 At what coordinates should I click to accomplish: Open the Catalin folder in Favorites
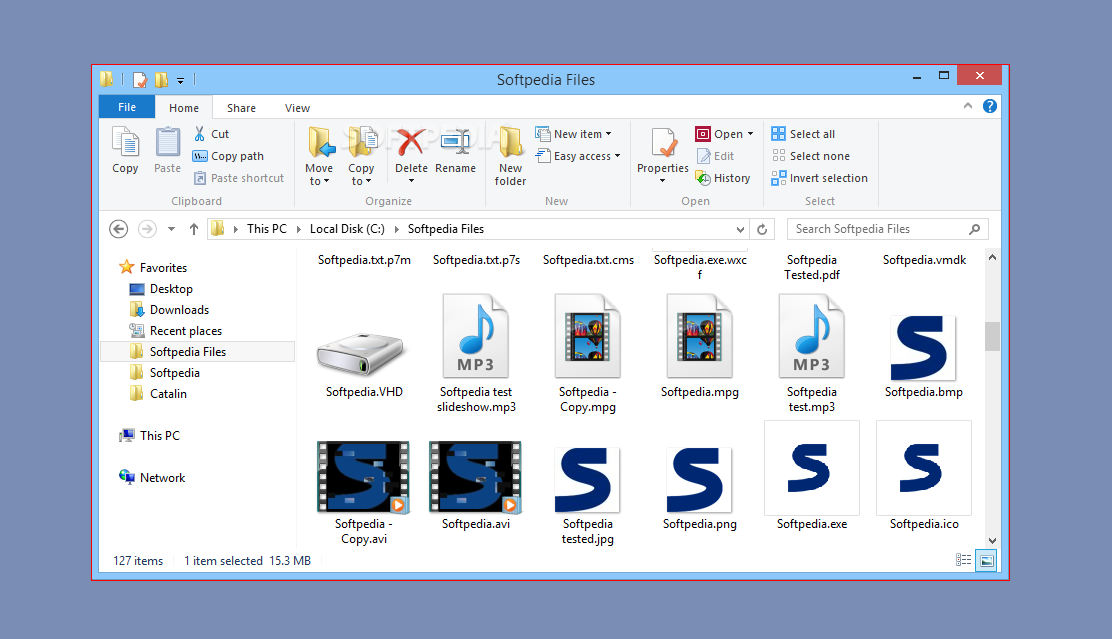(x=159, y=394)
